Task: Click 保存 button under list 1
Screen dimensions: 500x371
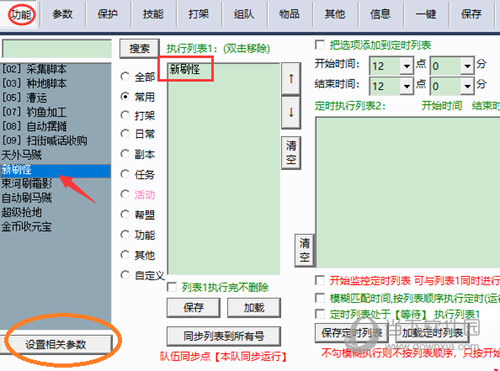Action: (193, 307)
